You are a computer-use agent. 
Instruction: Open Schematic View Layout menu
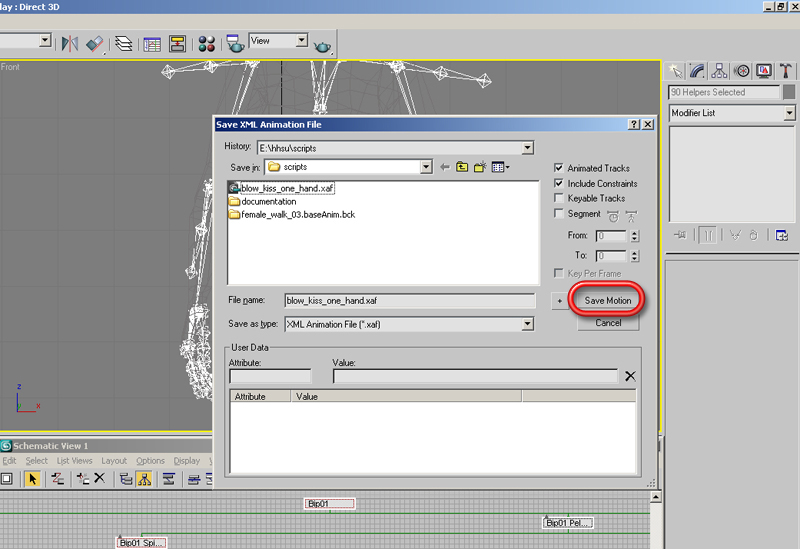coord(114,461)
